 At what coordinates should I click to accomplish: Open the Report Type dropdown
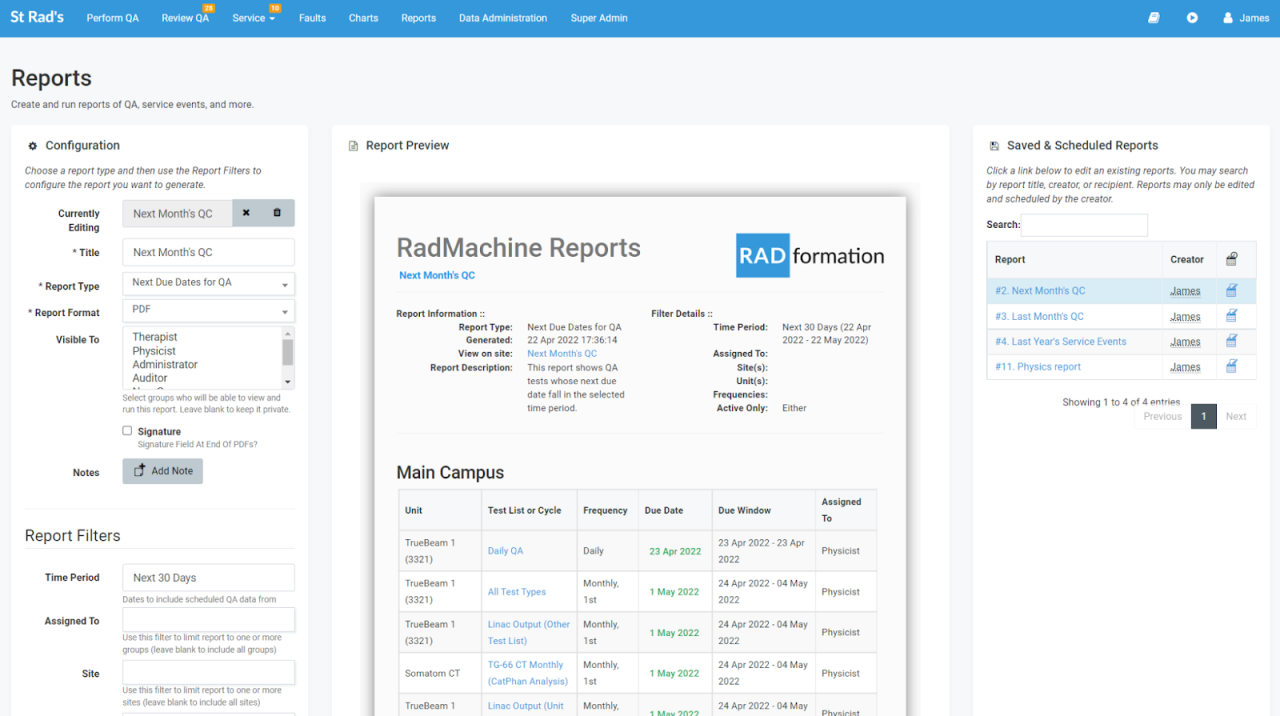point(208,283)
